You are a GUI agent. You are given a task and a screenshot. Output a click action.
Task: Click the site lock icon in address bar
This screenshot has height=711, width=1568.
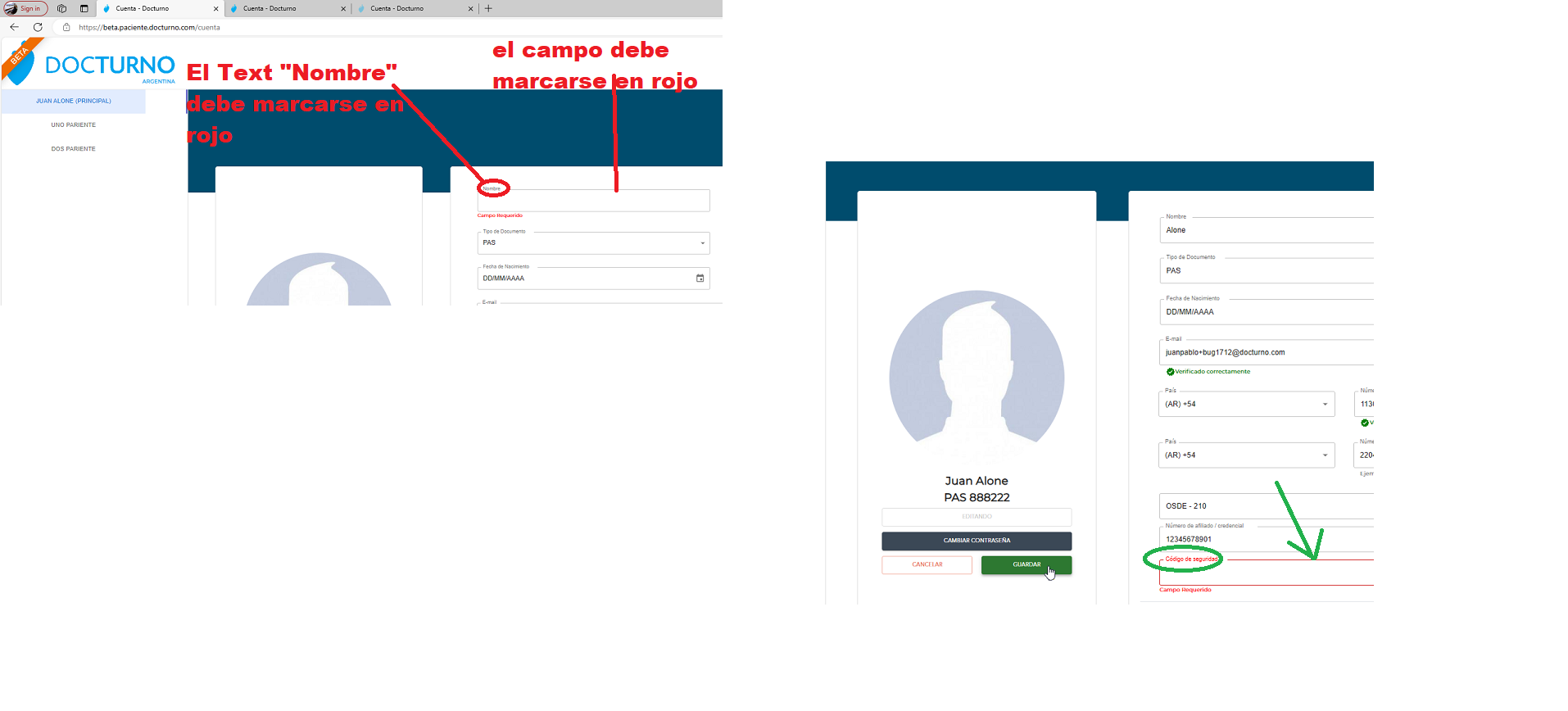pos(66,27)
